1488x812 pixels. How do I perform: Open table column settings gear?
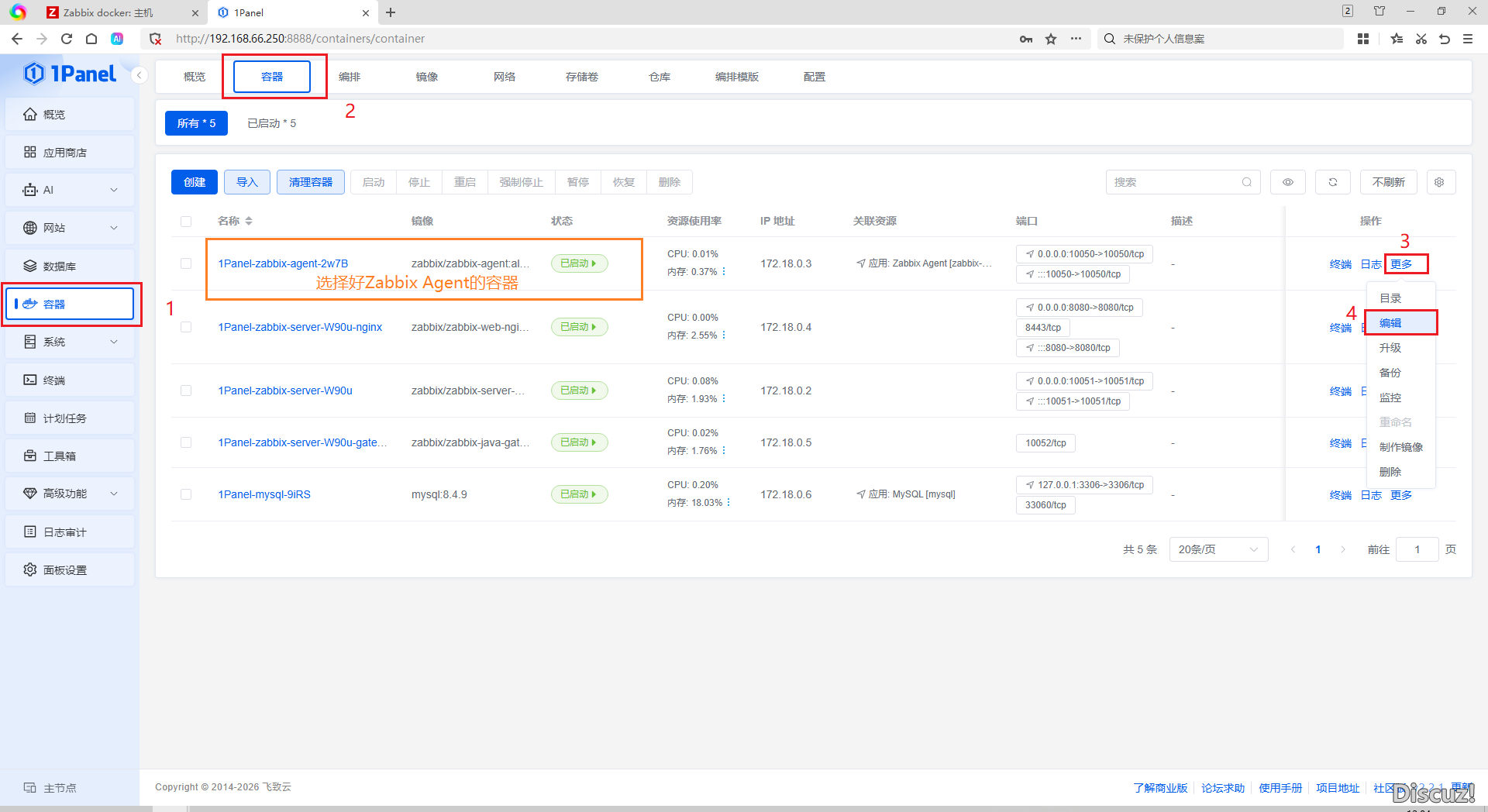(x=1439, y=182)
